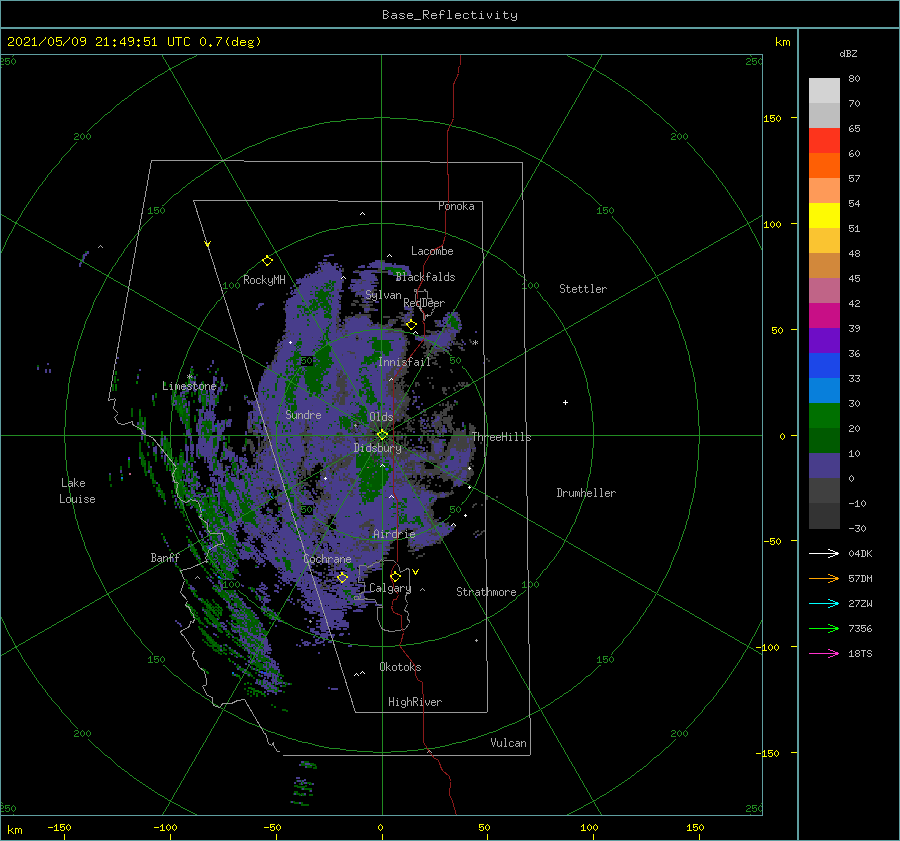Click the Stettler label
This screenshot has width=900, height=841.
tap(583, 289)
